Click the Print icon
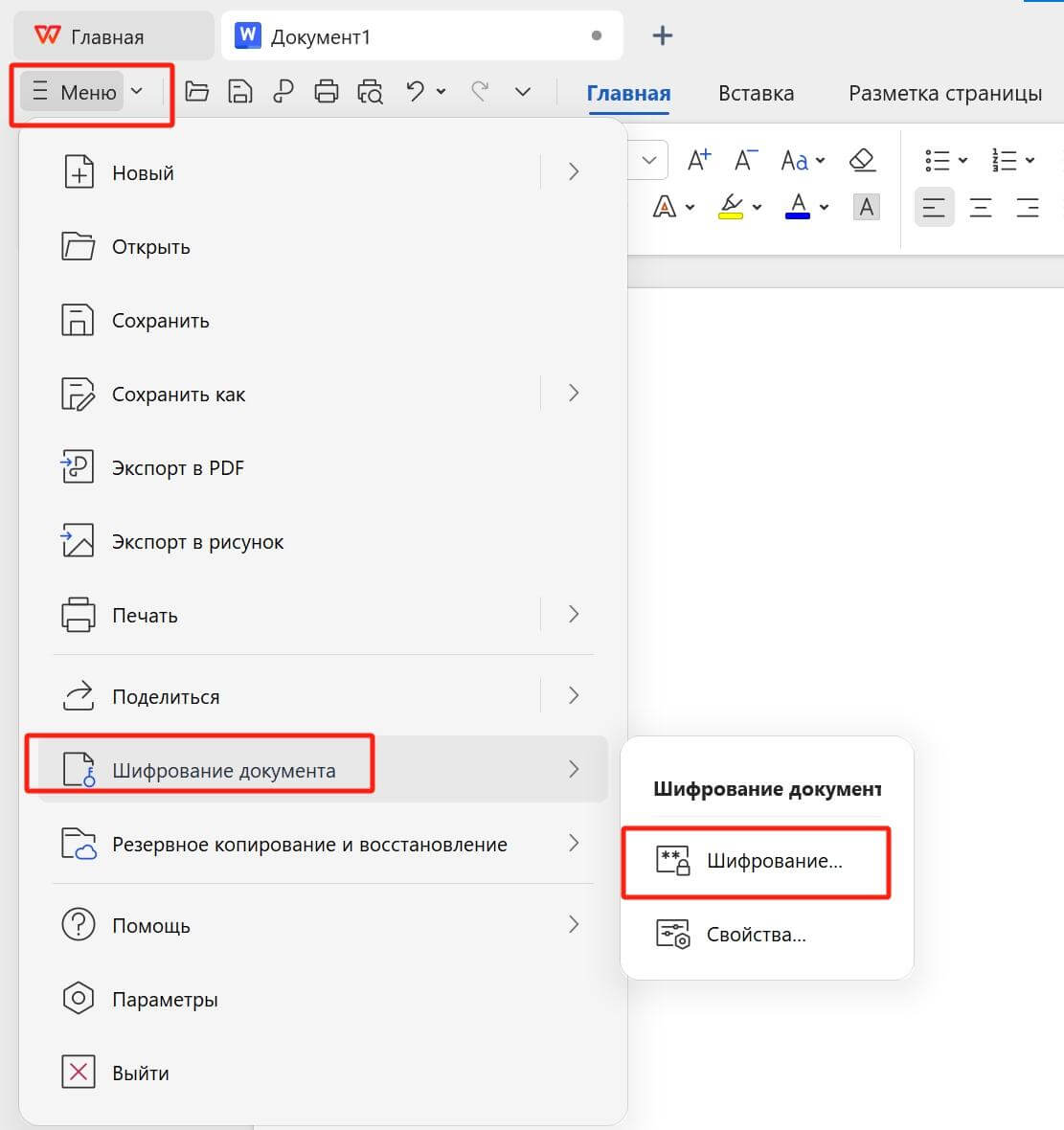This screenshot has height=1130, width=1064. point(326,91)
